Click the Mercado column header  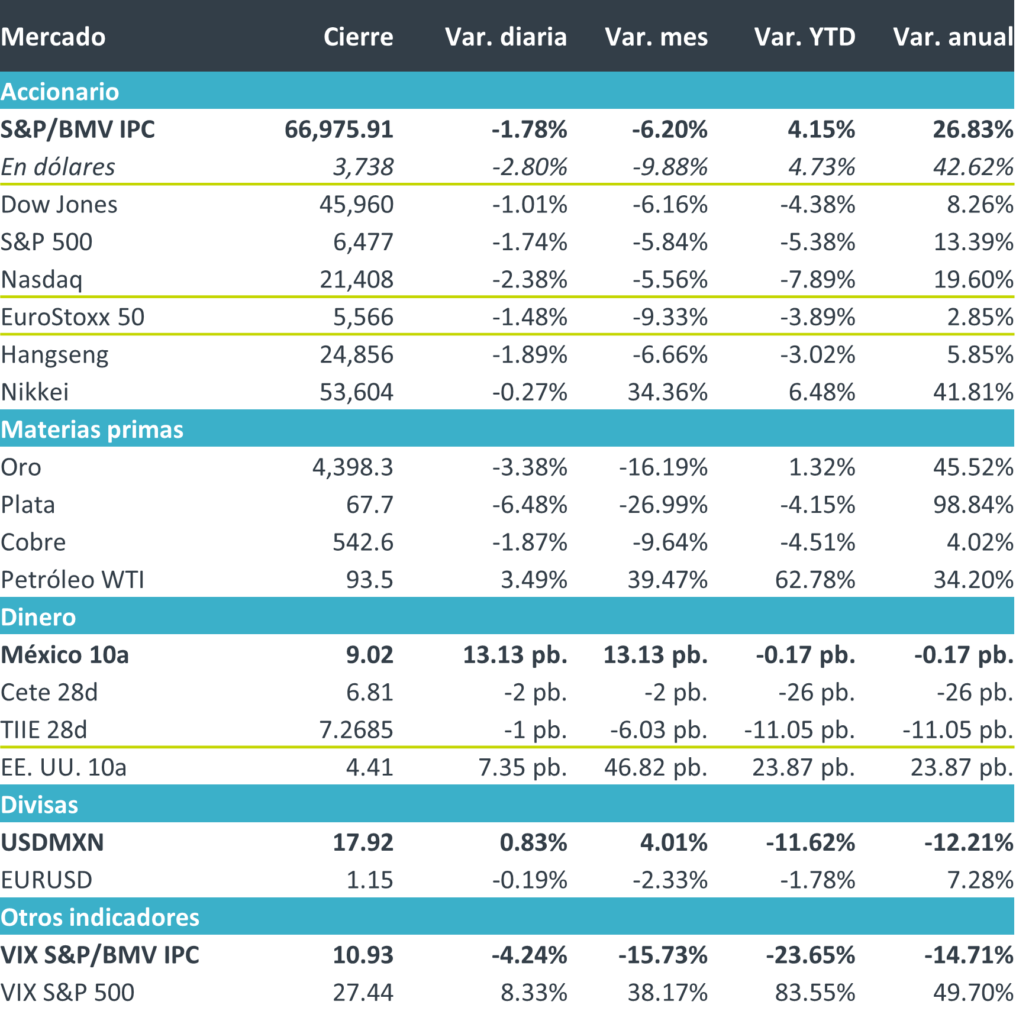tap(53, 38)
